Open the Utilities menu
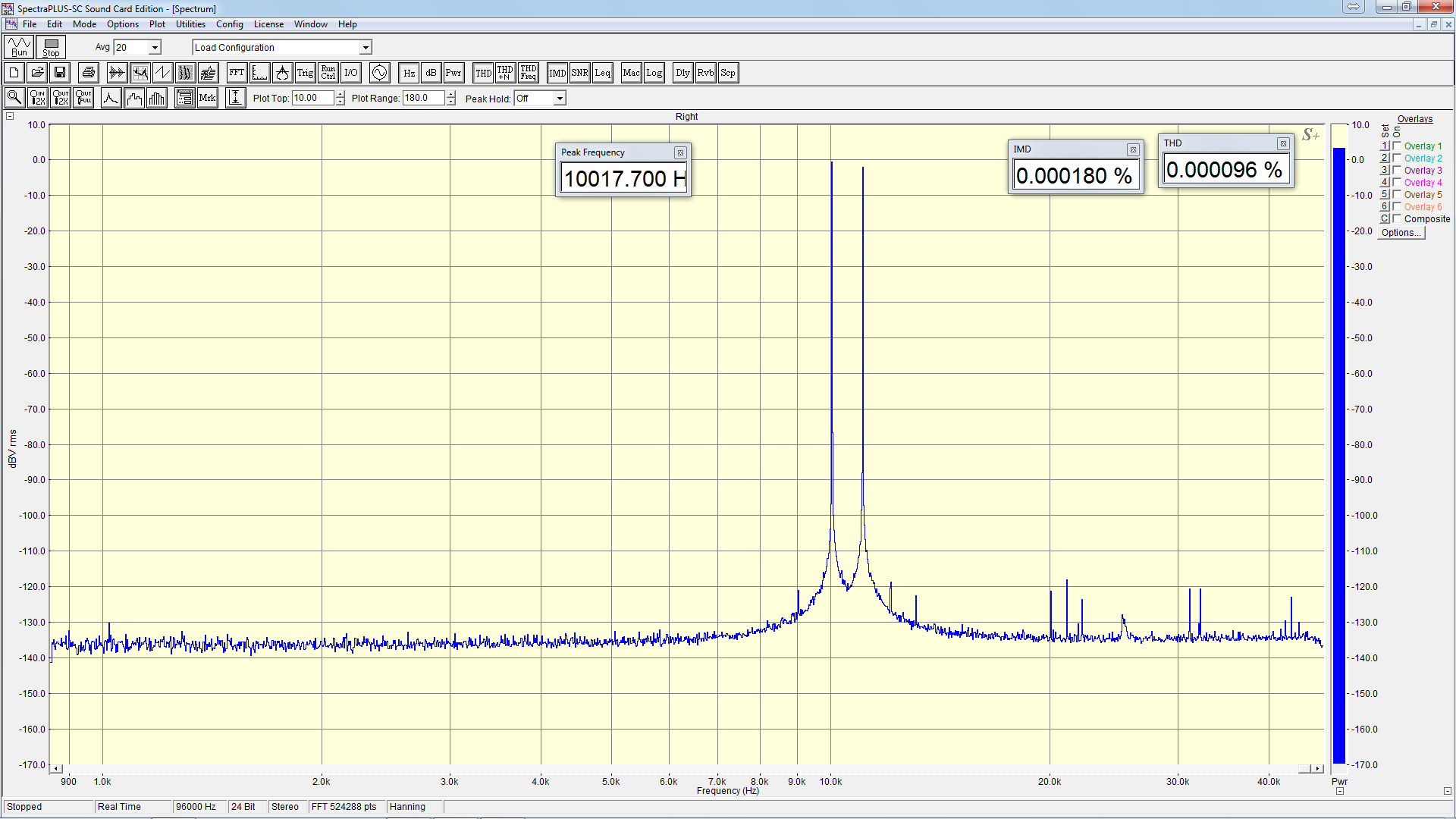This screenshot has width=1456, height=819. coord(190,24)
